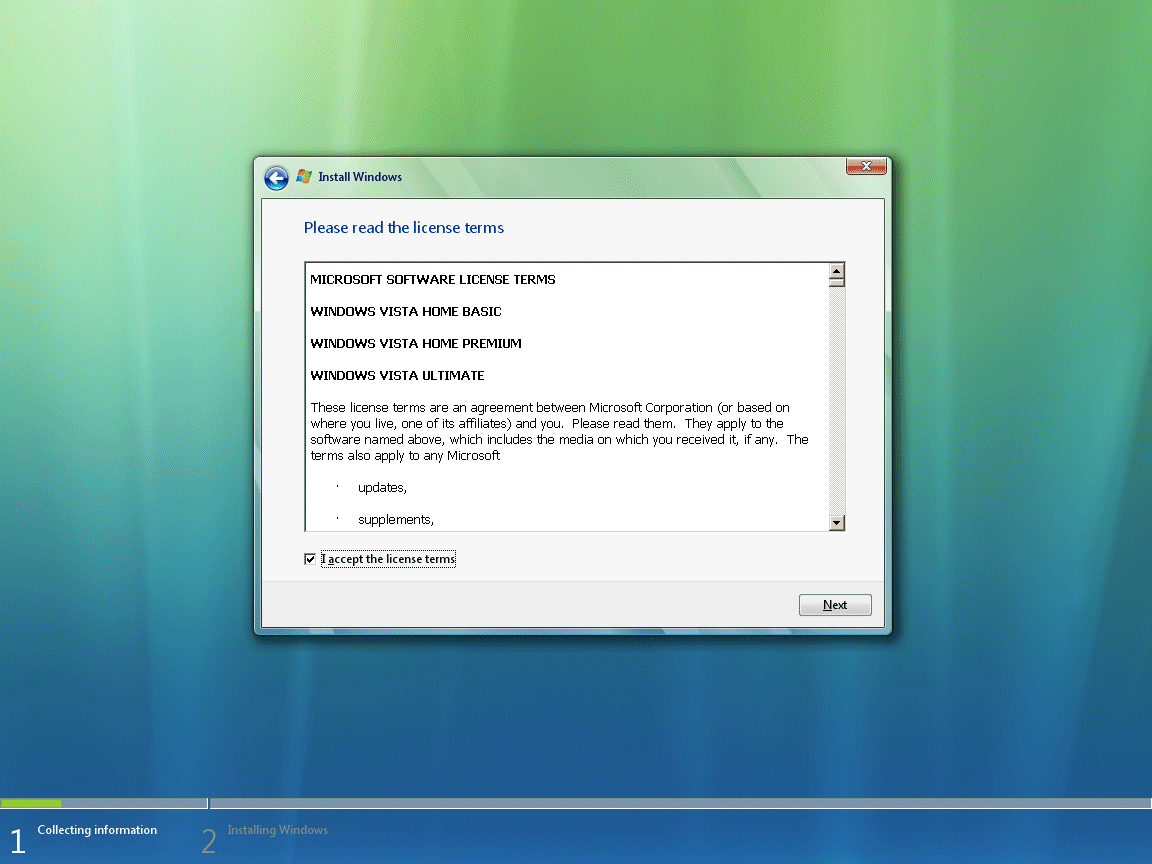The image size is (1152, 864).
Task: Click the blue Back arrow button
Action: pos(276,178)
